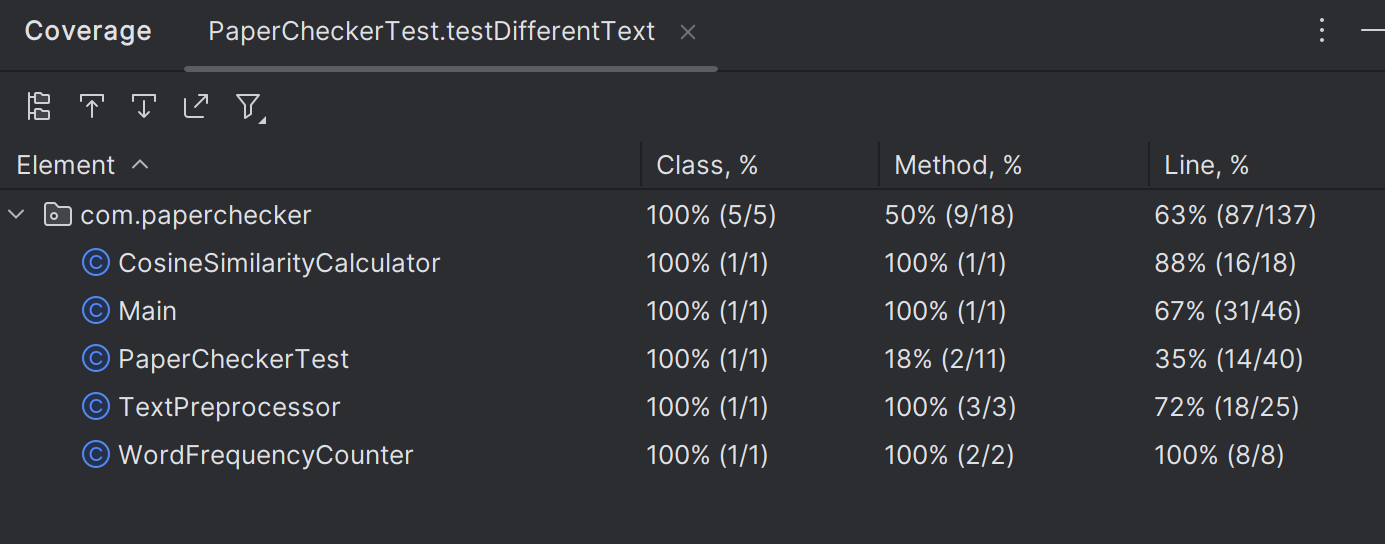The image size is (1385, 544).
Task: Select the Coverage panel title
Action: (x=88, y=32)
